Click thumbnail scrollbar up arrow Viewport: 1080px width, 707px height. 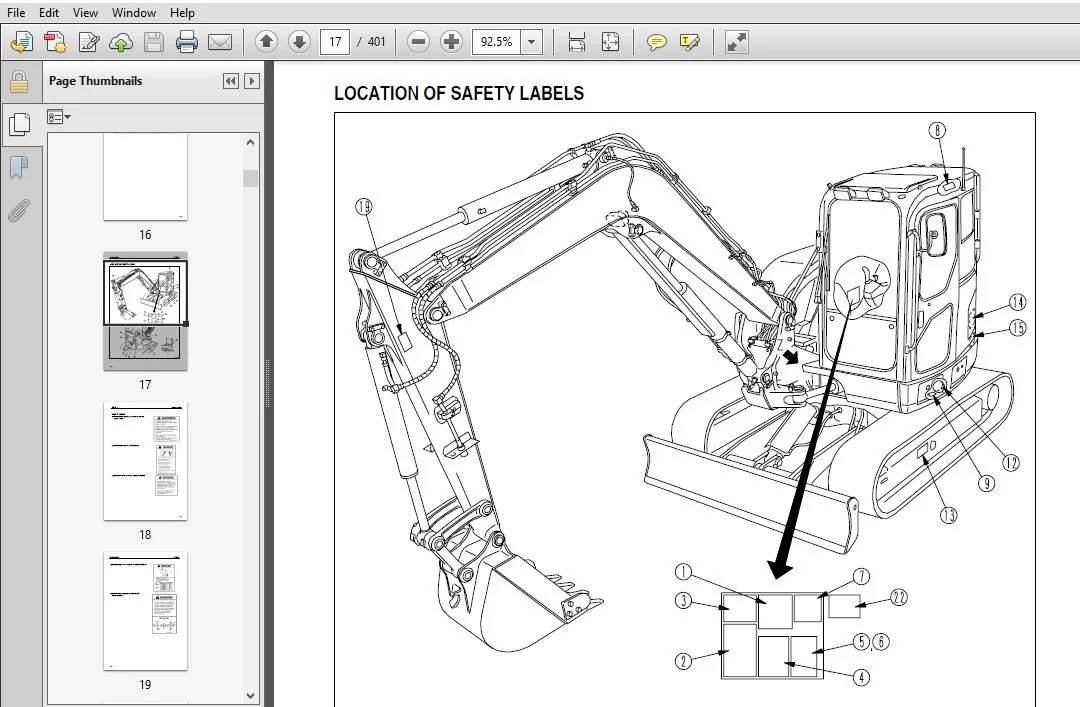pos(250,142)
